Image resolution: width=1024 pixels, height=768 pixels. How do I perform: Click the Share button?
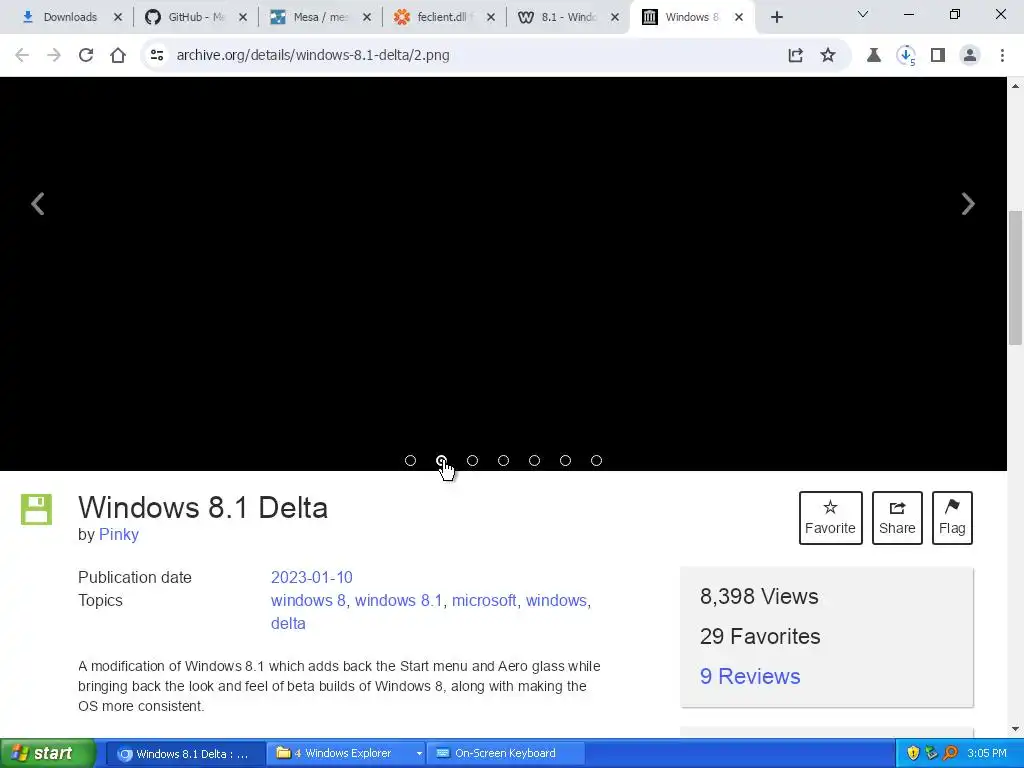point(897,518)
